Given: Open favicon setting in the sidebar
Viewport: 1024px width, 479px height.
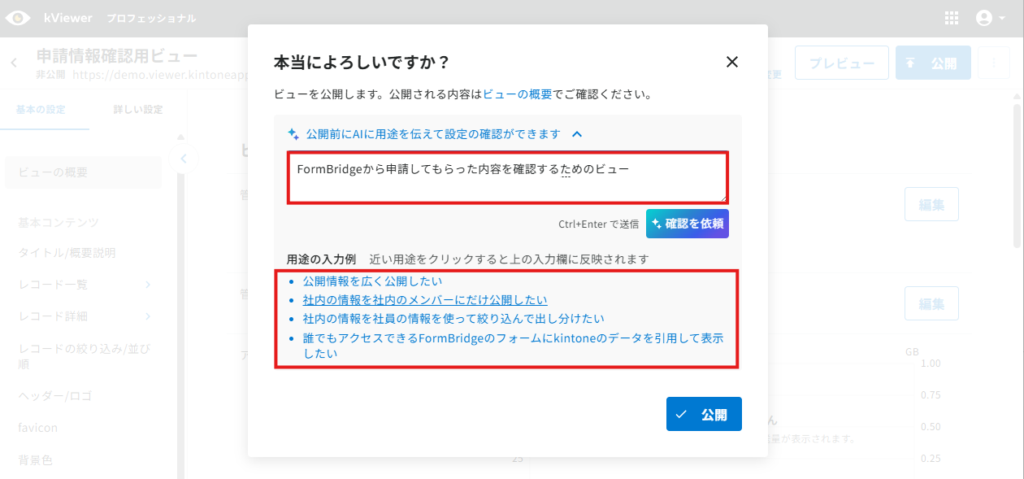Looking at the screenshot, I should (x=38, y=428).
